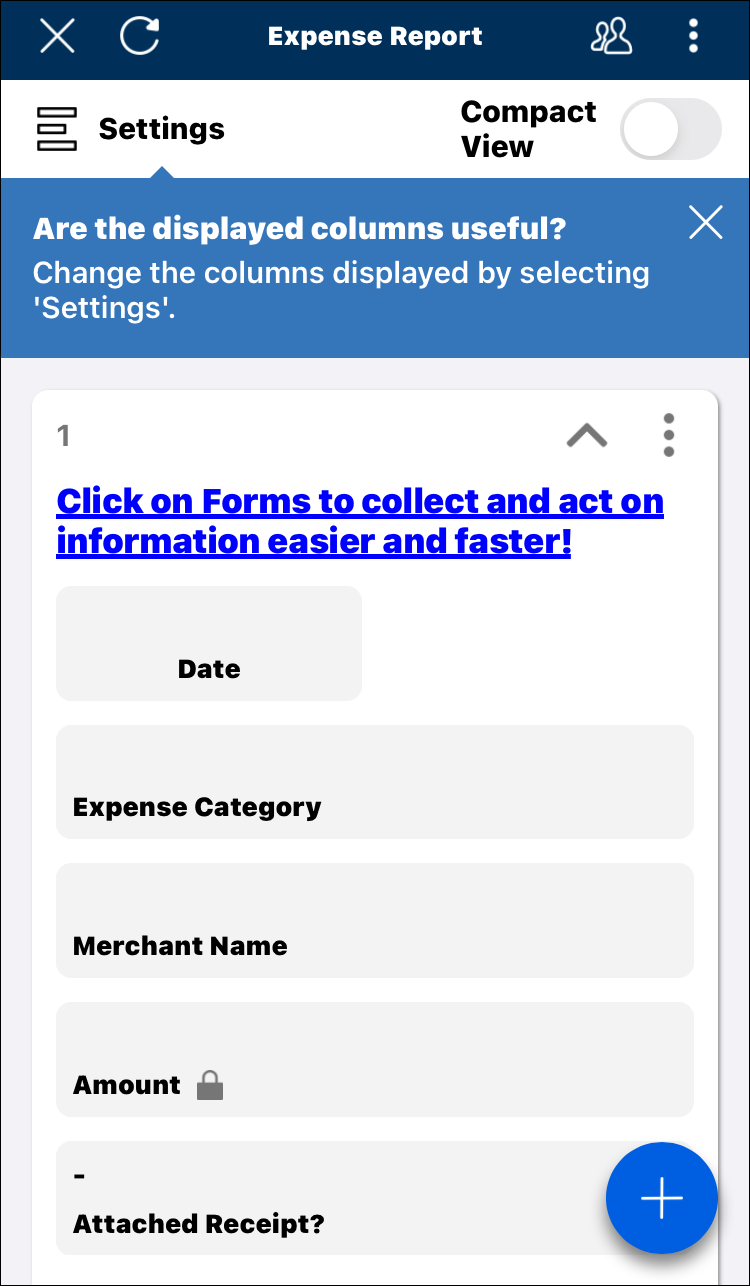750x1286 pixels.
Task: Collapse row 1 card with chevron
Action: pyautogui.click(x=587, y=435)
